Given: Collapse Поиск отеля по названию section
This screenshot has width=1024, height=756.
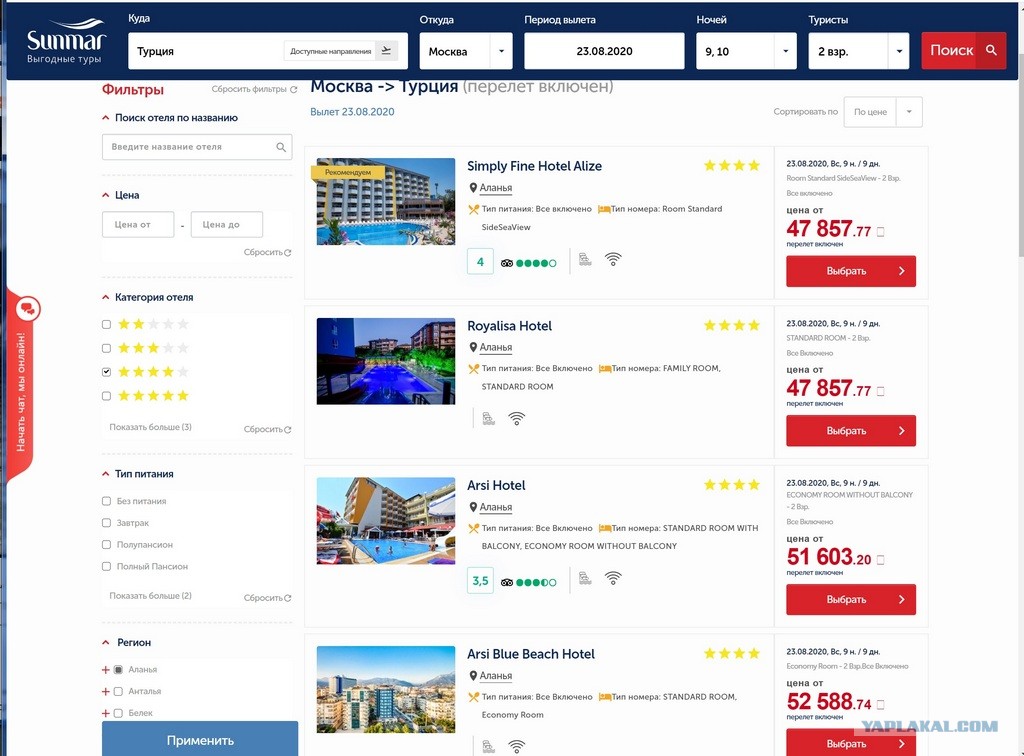Looking at the screenshot, I should coord(106,118).
